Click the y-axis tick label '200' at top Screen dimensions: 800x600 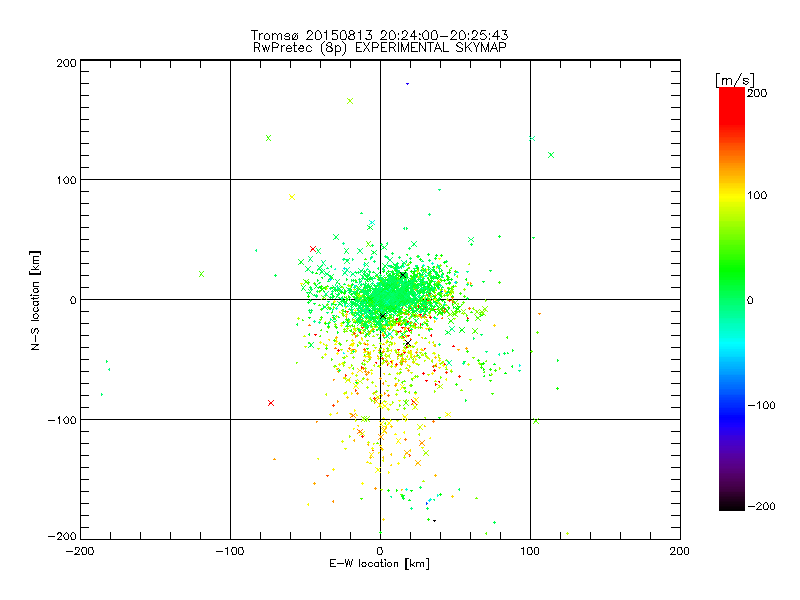(x=66, y=63)
